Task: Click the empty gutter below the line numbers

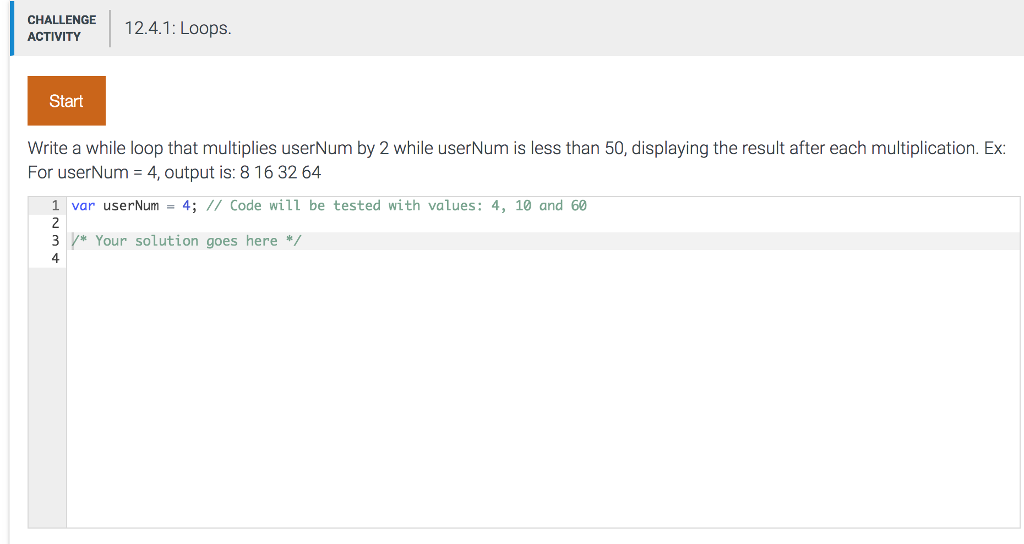Action: [x=47, y=400]
